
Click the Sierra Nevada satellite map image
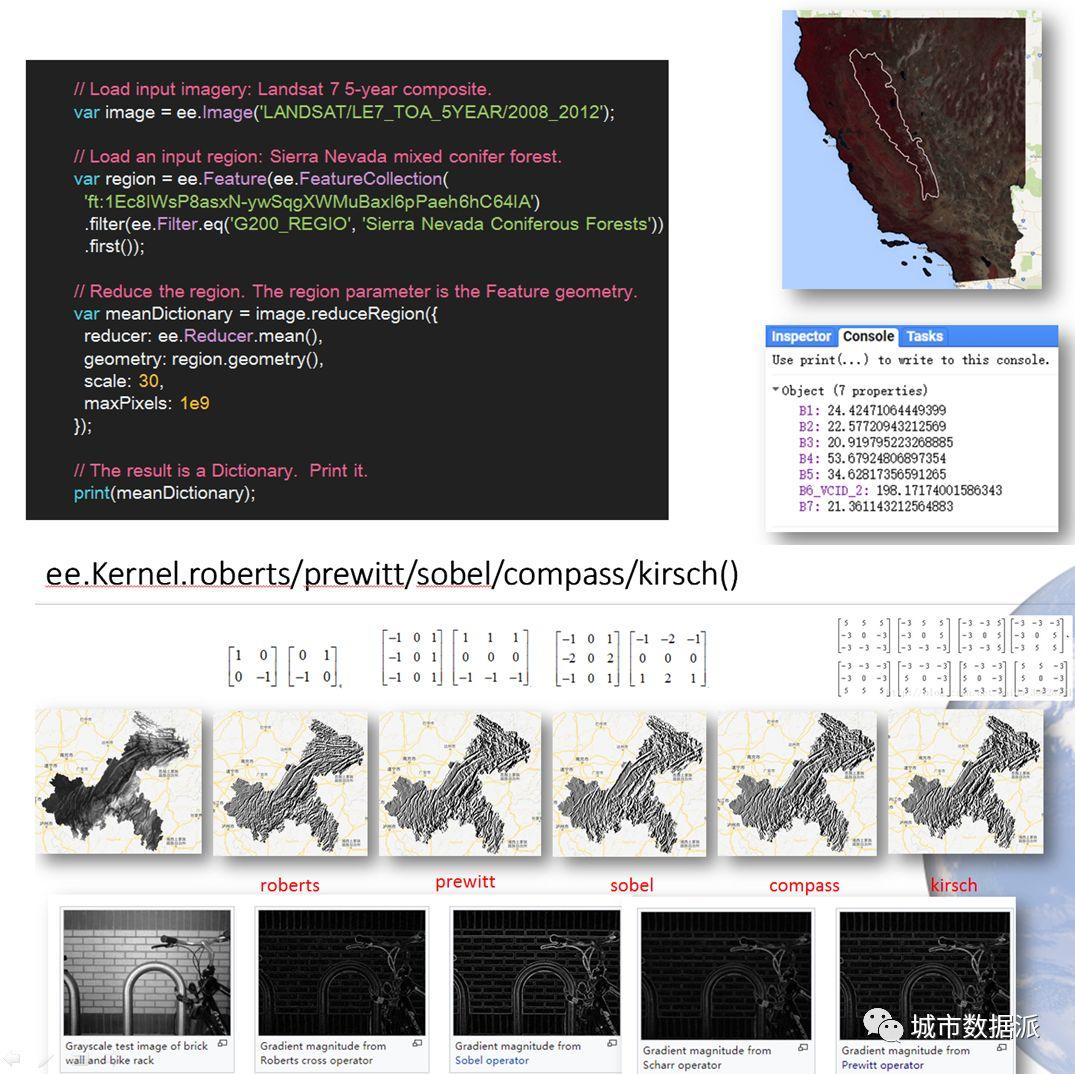[x=911, y=149]
